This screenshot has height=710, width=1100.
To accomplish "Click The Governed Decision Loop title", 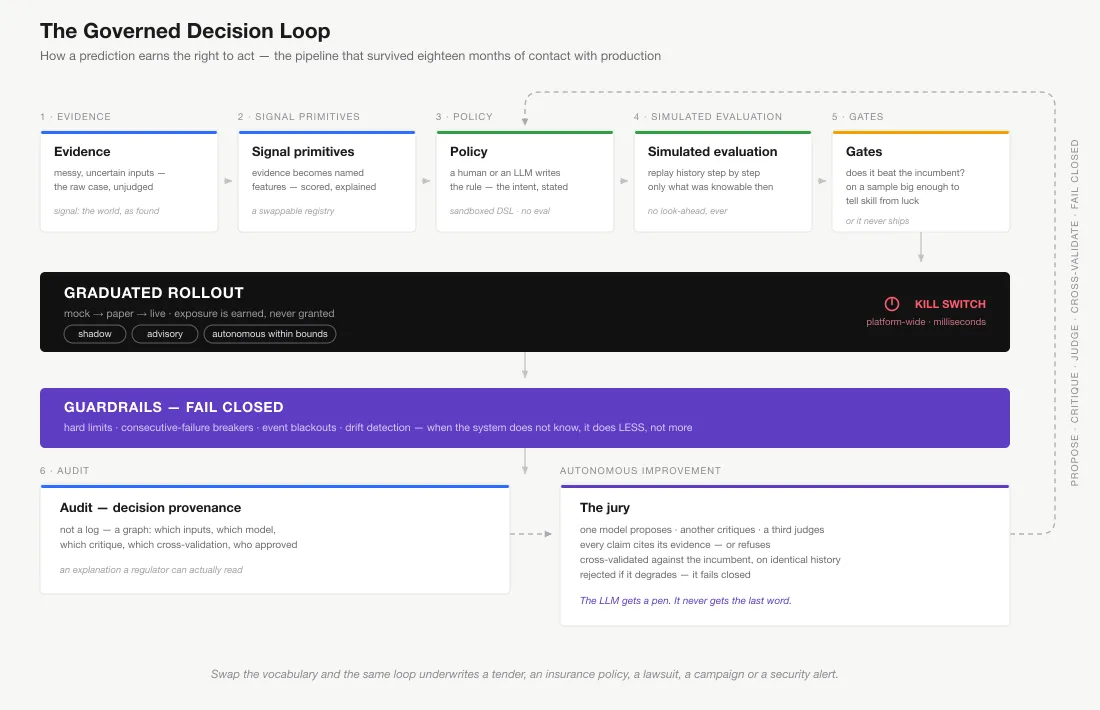I will (185, 31).
